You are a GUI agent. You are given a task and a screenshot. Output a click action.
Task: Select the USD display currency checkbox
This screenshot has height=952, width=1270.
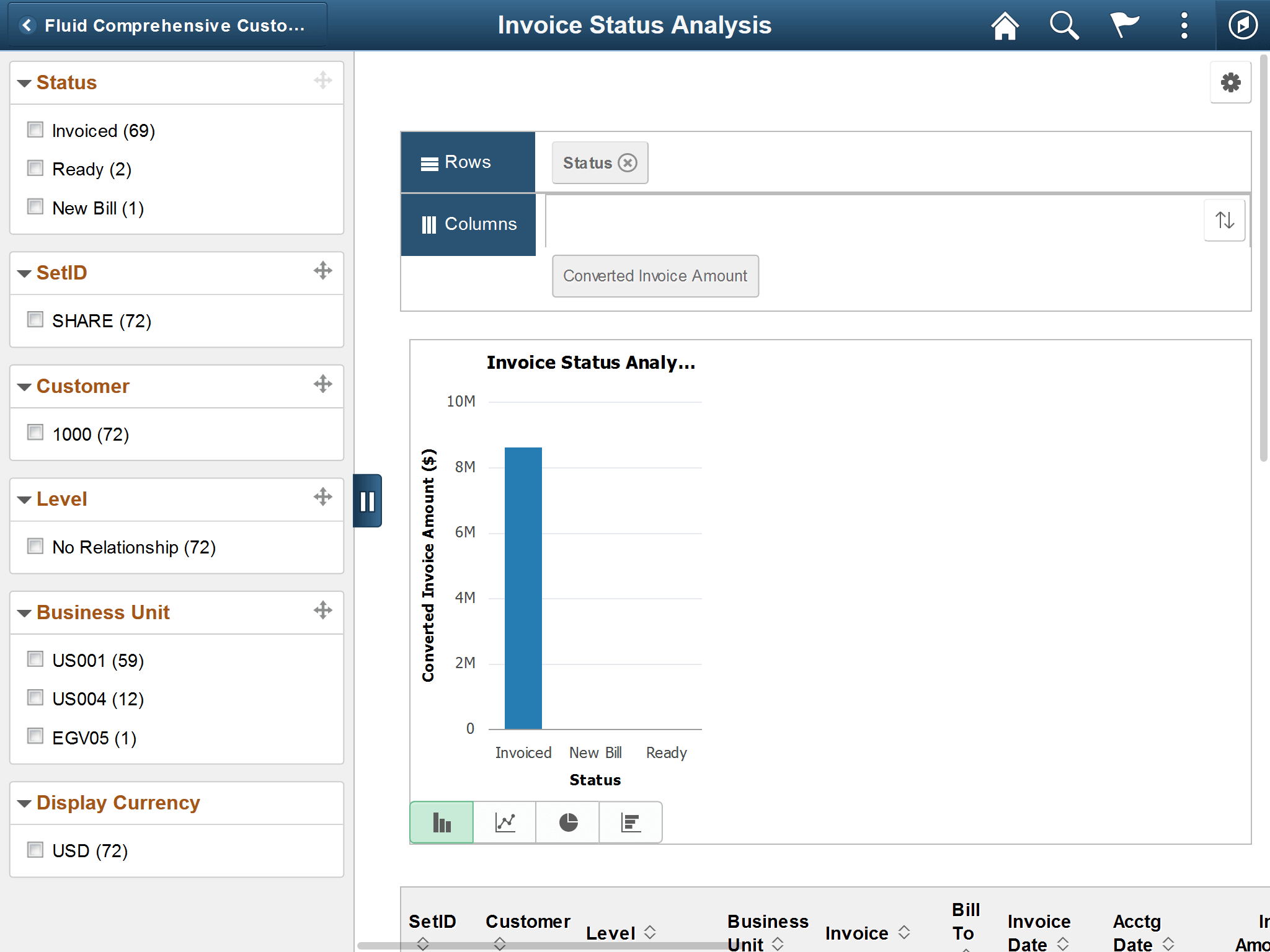[x=35, y=849]
